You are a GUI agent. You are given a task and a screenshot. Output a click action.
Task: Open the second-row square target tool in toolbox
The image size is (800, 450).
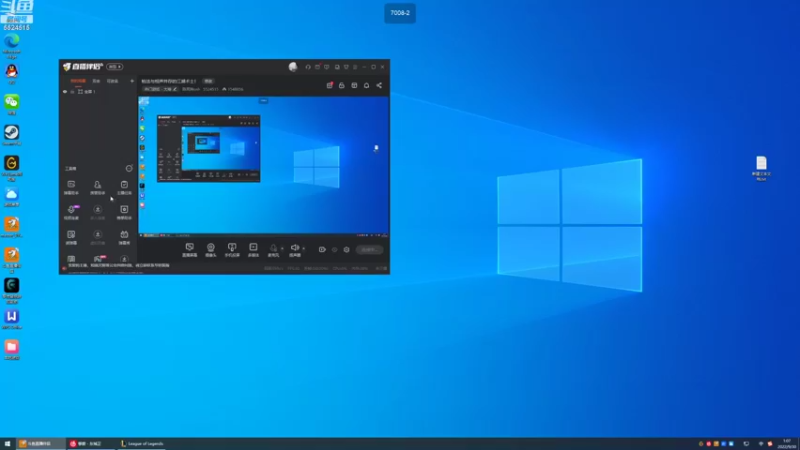pos(124,212)
